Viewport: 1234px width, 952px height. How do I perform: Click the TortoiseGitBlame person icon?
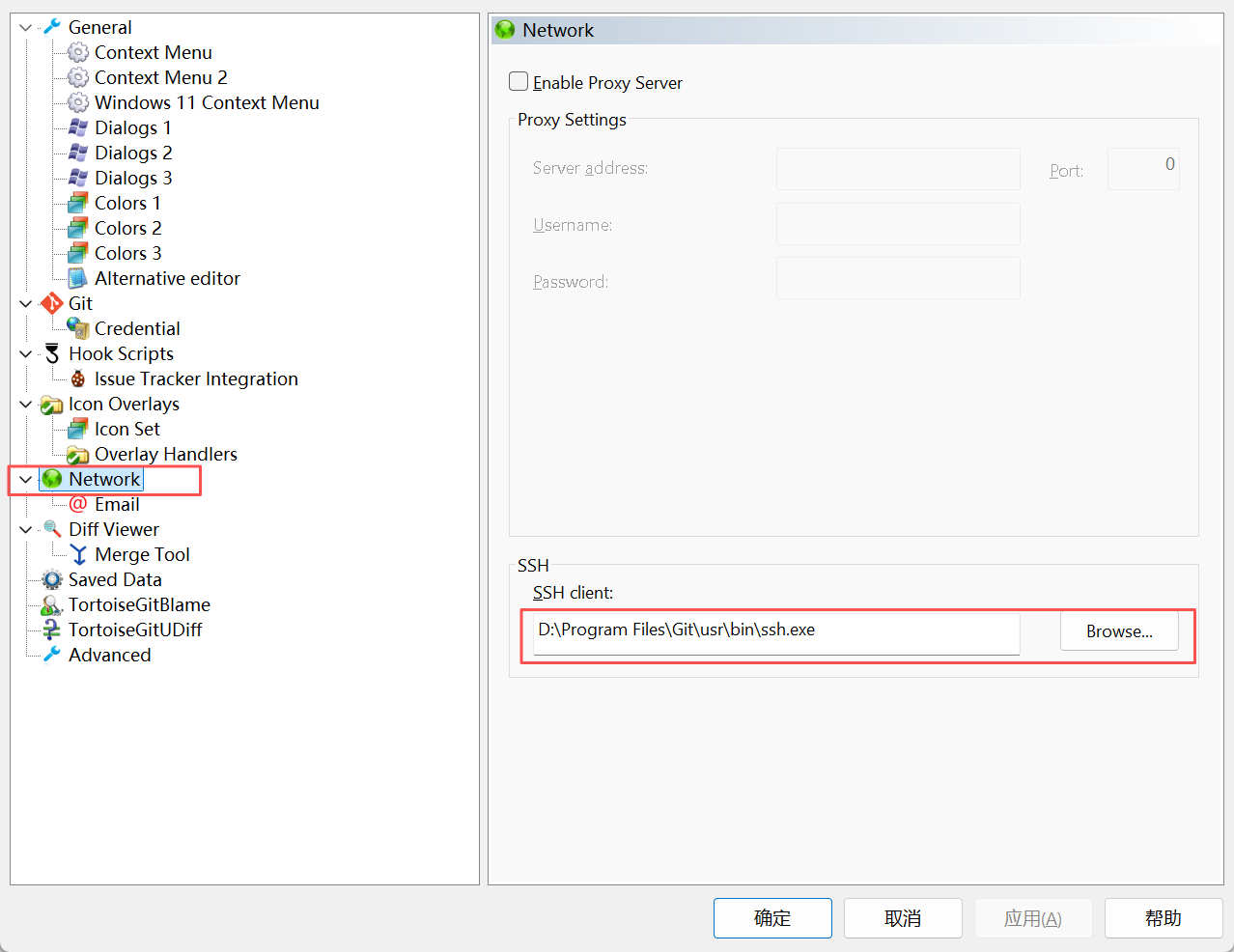tap(52, 605)
